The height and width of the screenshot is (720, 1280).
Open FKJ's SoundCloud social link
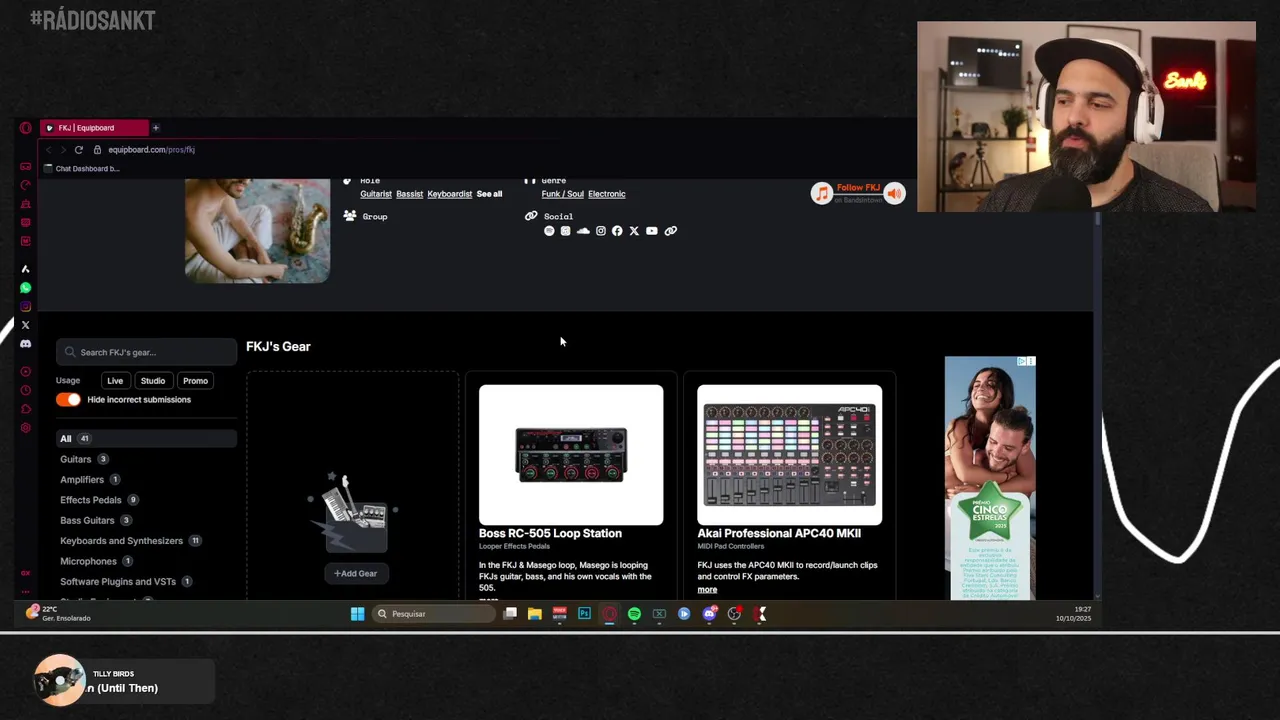(x=583, y=231)
